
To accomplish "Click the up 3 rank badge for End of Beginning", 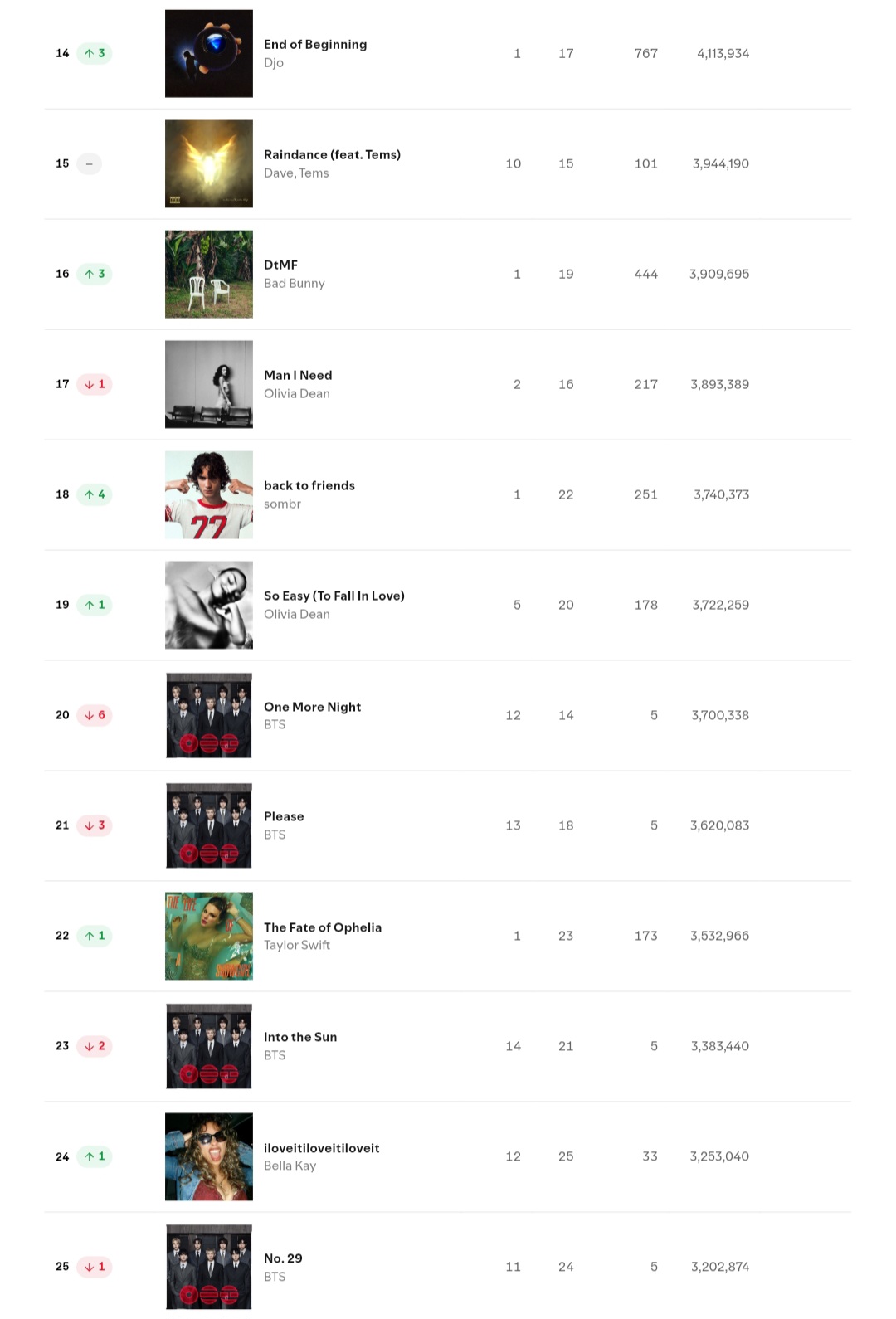I will point(95,53).
